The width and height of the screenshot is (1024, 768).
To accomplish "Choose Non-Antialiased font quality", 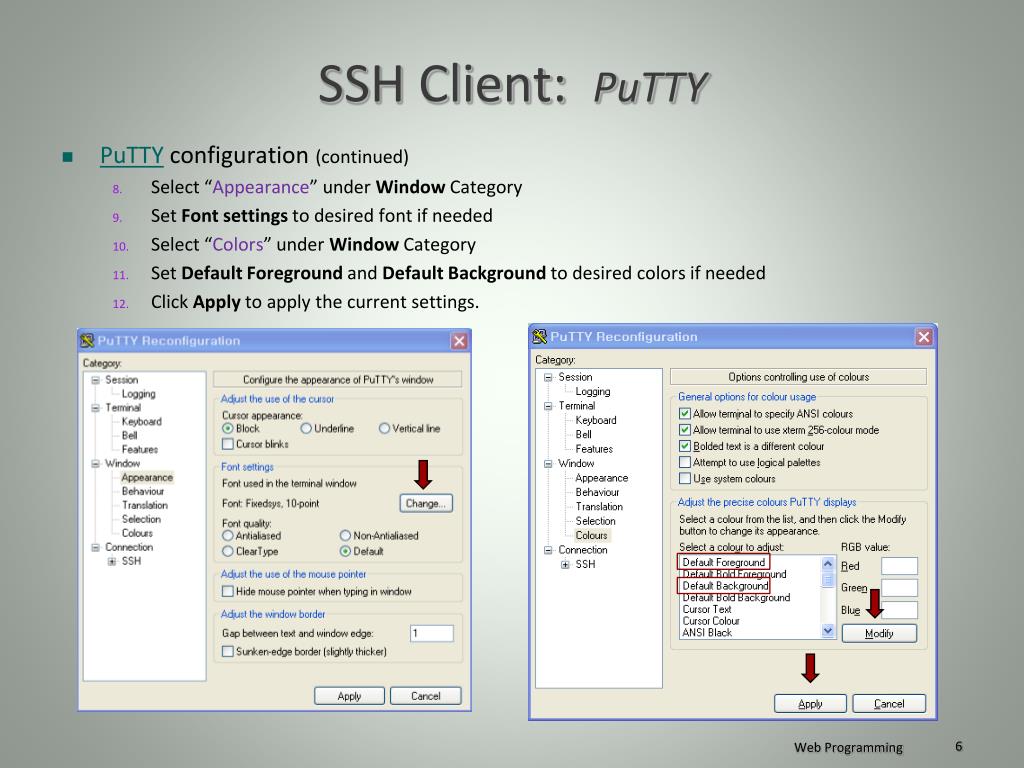I will (x=345, y=536).
